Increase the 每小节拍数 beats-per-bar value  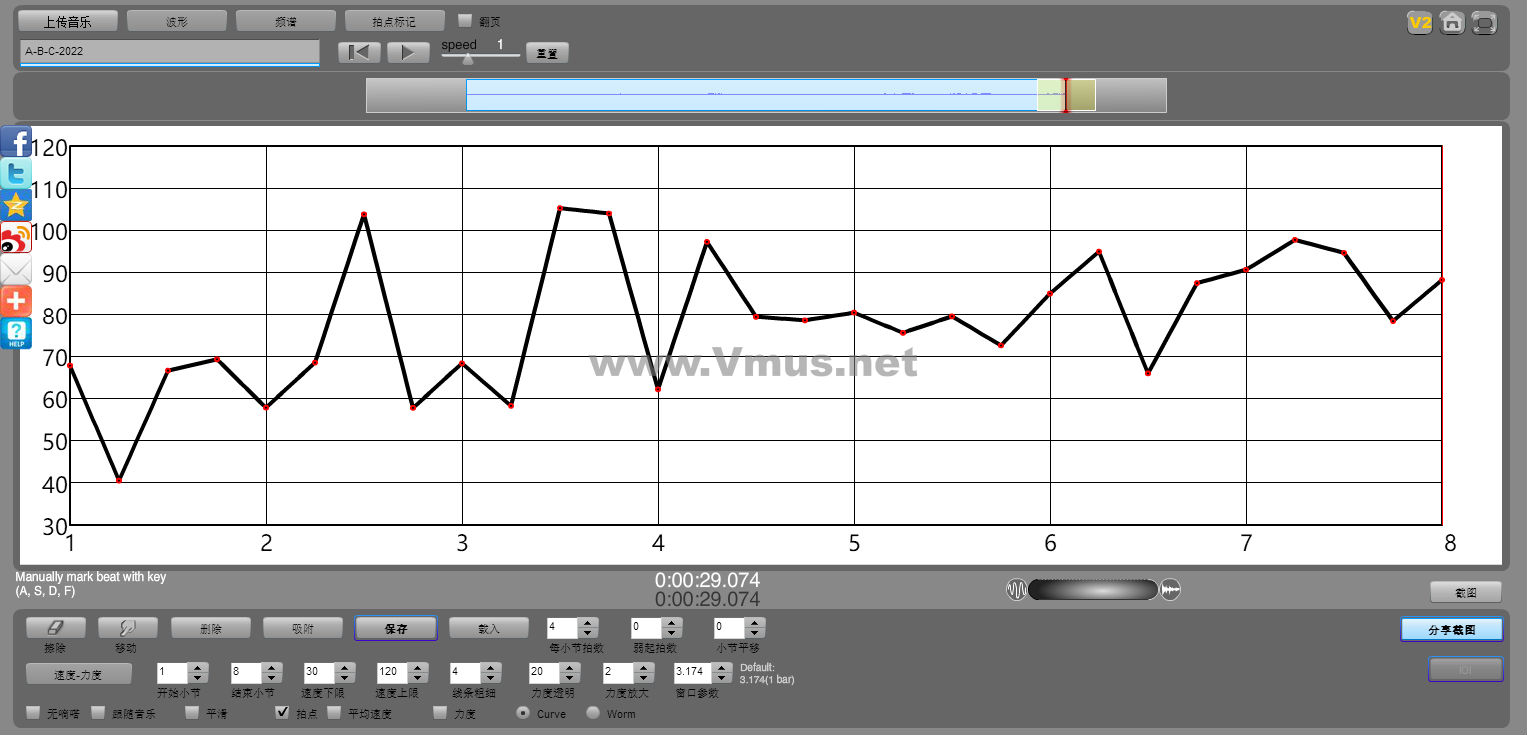588,623
